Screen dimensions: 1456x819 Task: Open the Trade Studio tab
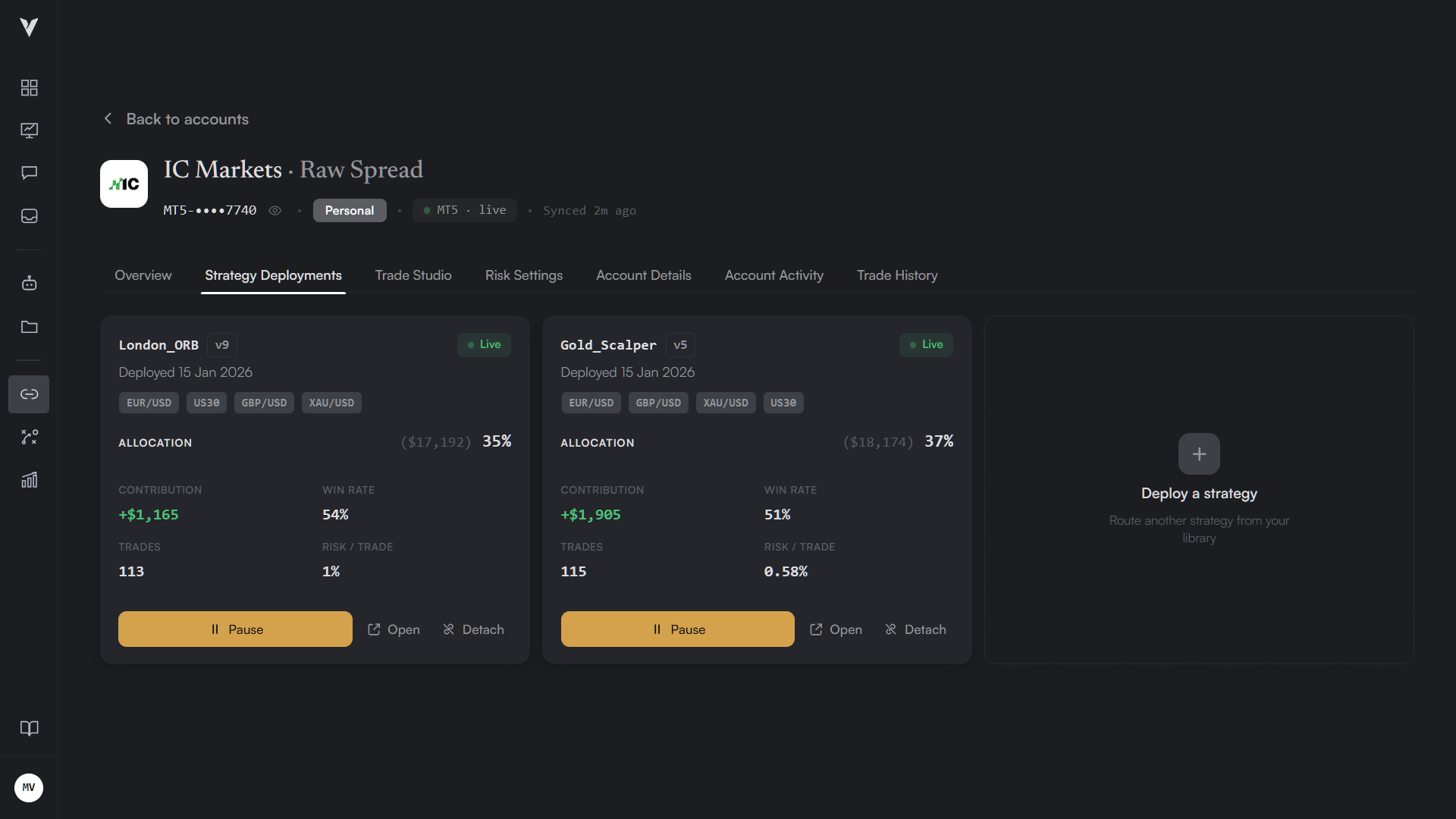413,275
